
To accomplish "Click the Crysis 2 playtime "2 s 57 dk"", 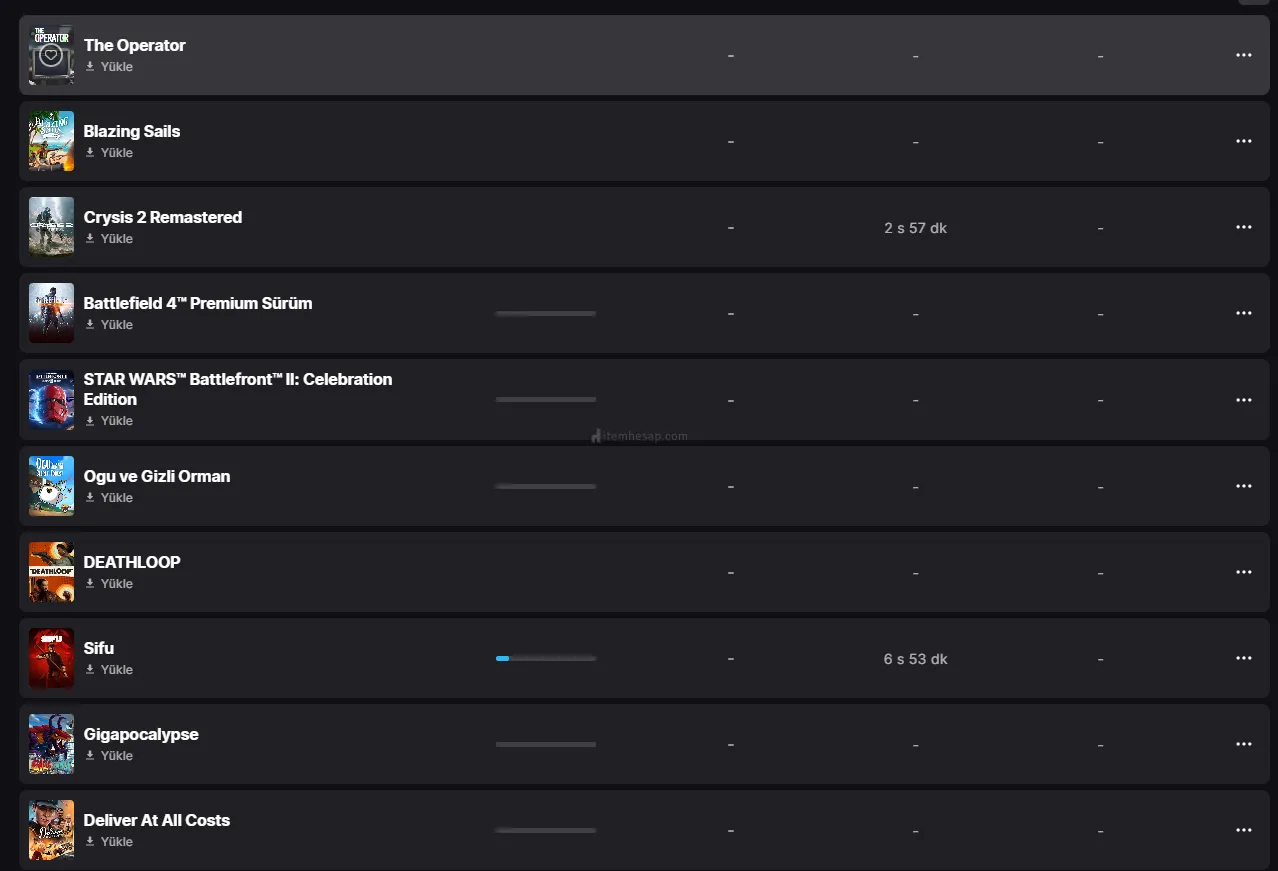I will (x=915, y=228).
